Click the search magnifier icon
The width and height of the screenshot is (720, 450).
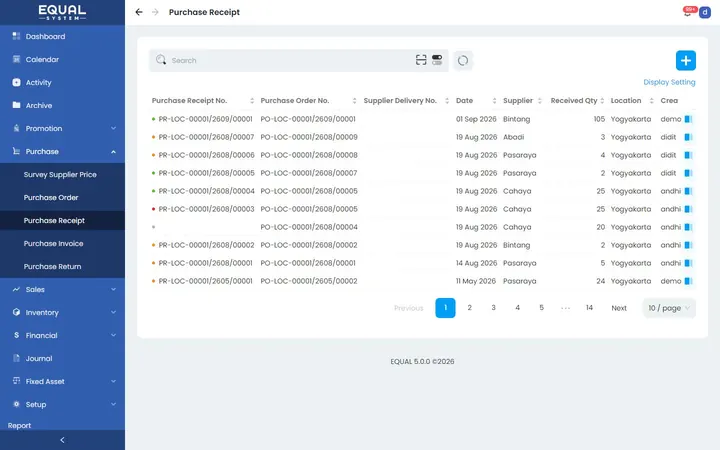161,60
